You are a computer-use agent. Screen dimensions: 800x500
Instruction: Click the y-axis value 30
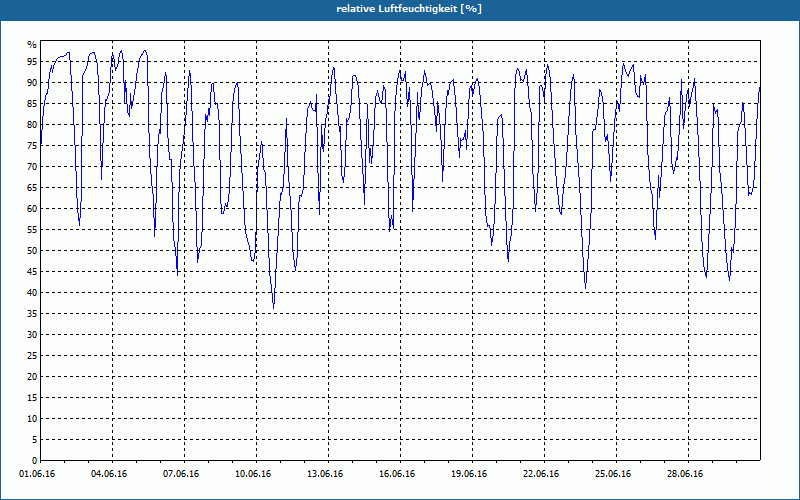click(32, 335)
